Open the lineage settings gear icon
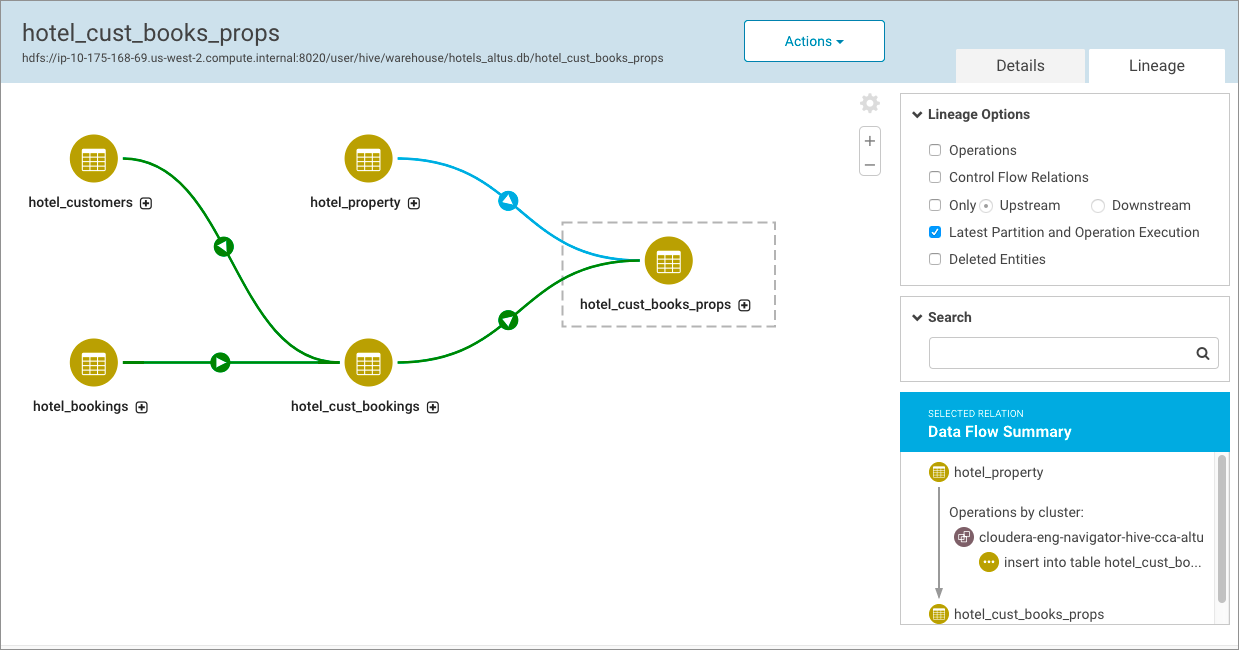1239x650 pixels. pos(870,104)
